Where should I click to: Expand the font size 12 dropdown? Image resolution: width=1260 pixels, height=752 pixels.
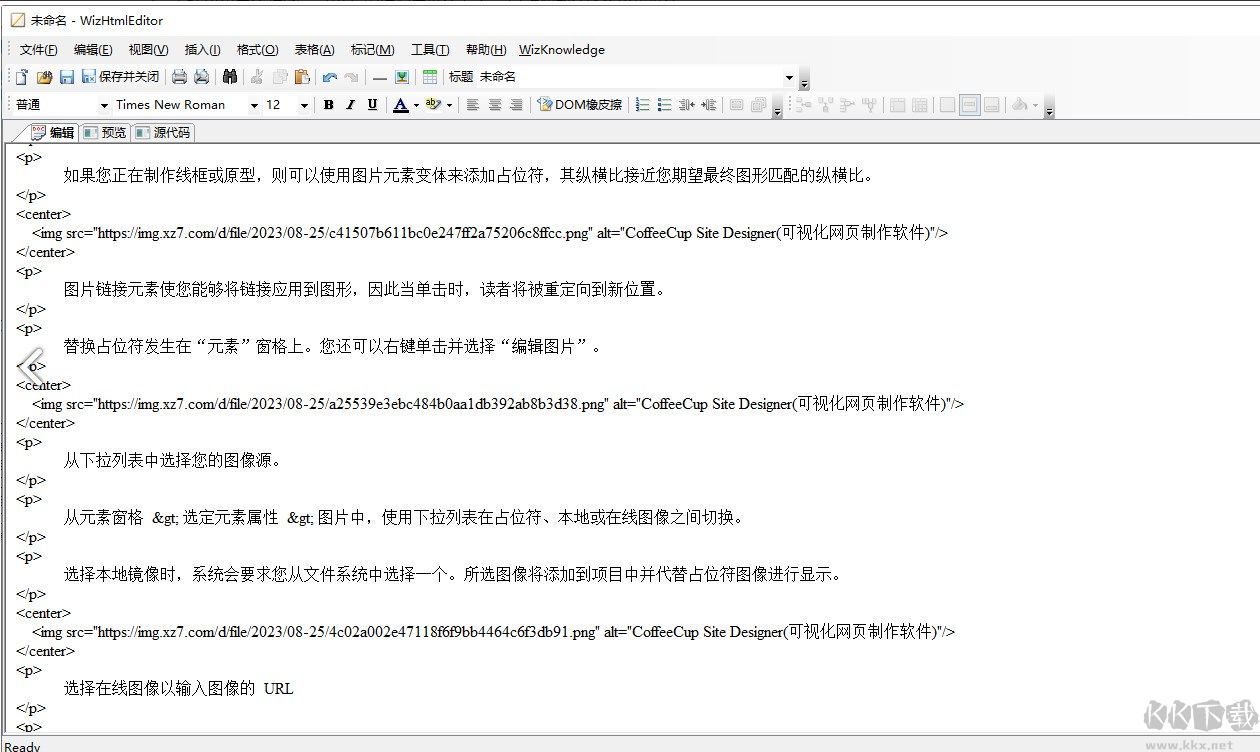click(x=304, y=105)
